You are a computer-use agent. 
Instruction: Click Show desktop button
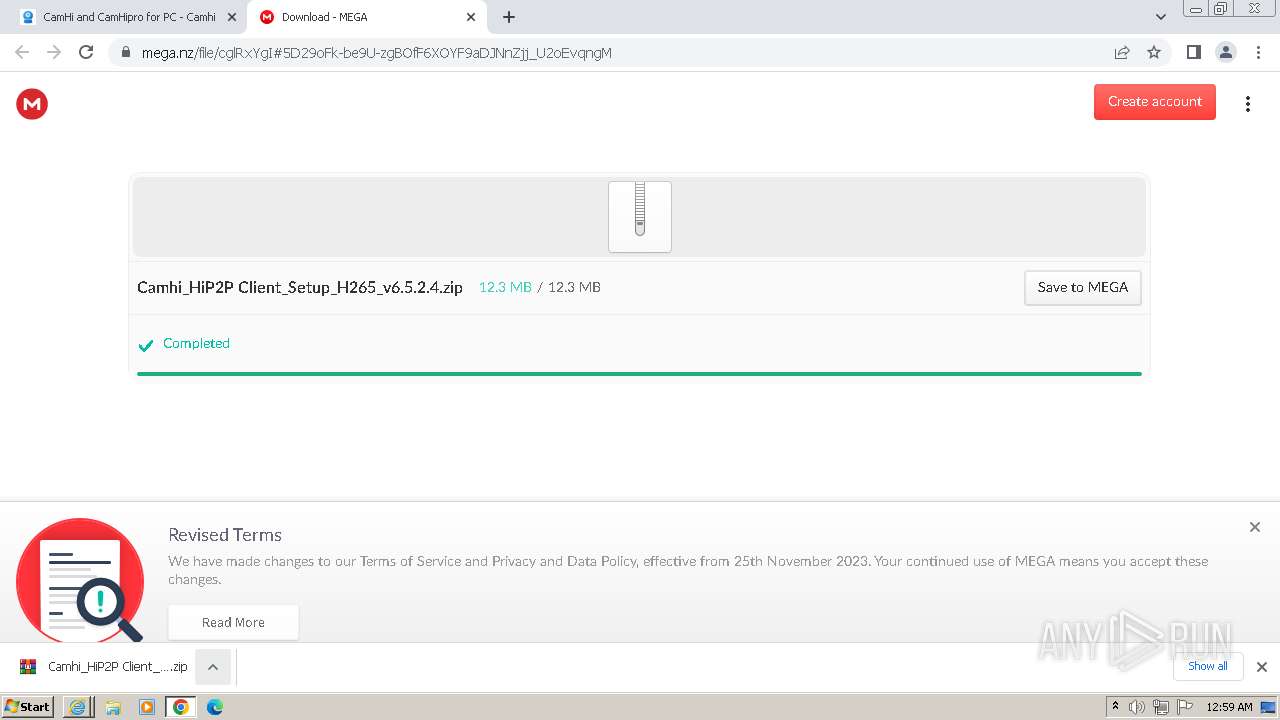(x=1269, y=707)
